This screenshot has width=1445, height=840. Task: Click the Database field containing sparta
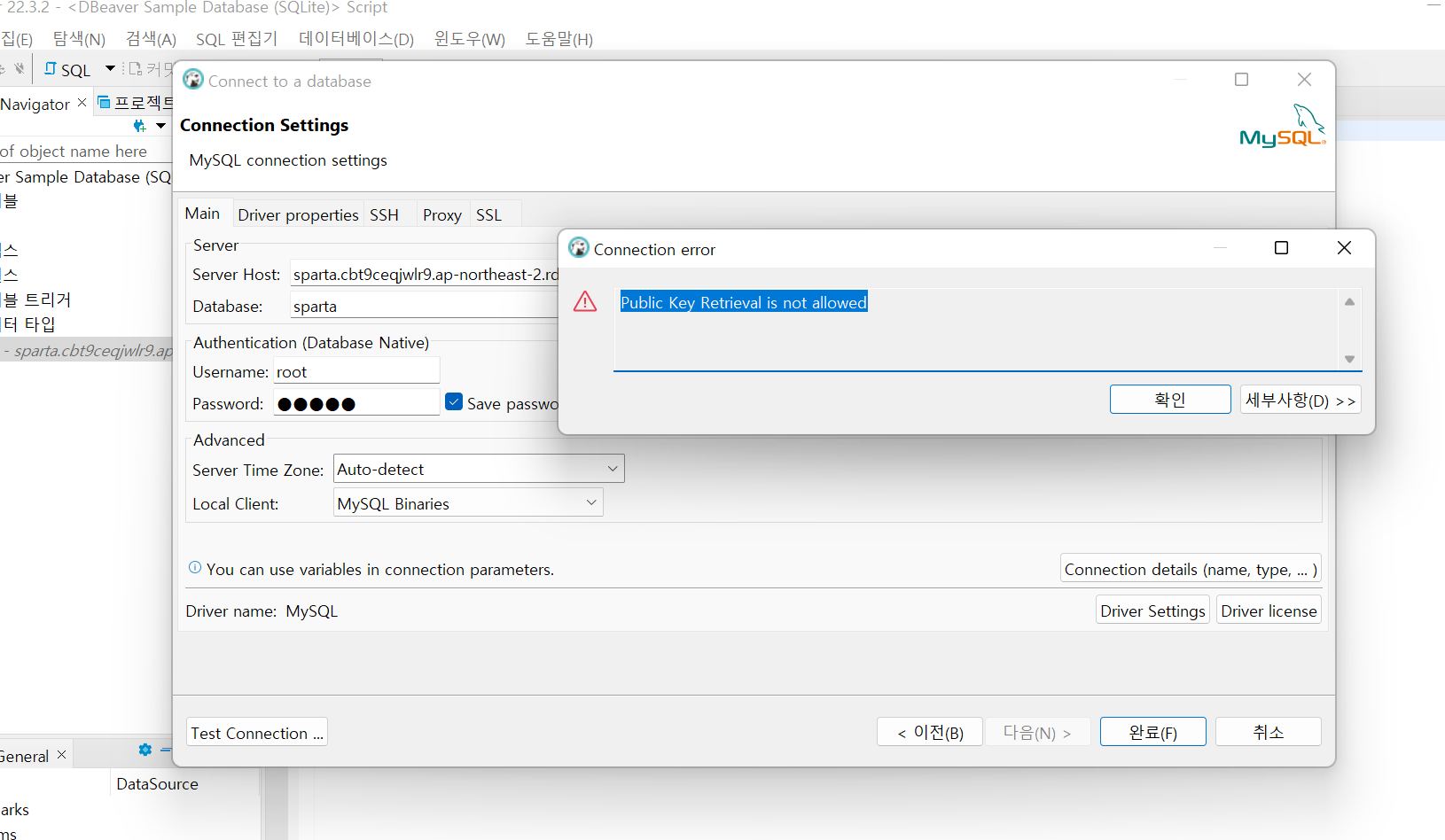coord(425,307)
